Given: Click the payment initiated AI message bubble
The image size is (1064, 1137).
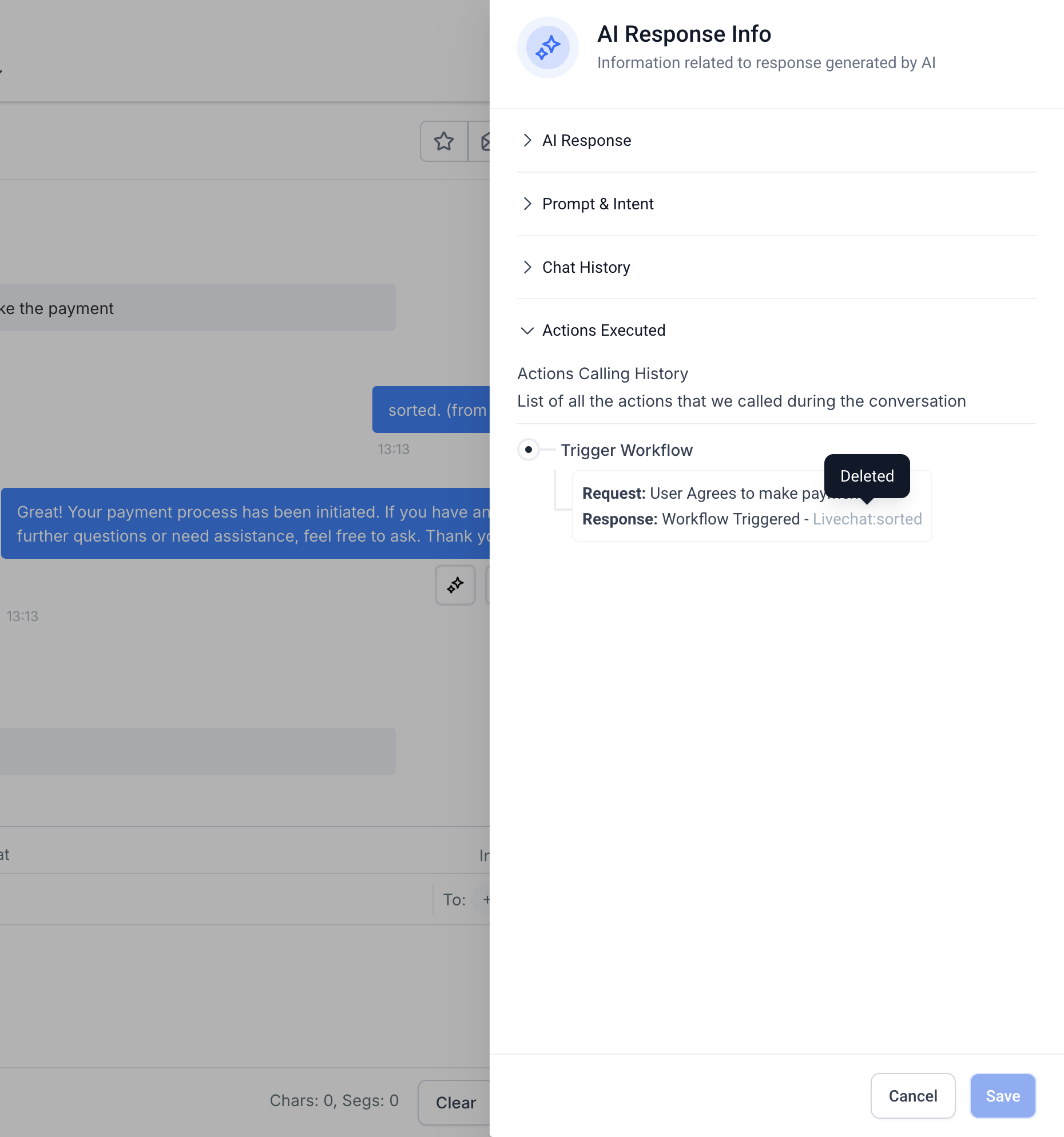Looking at the screenshot, I should (x=246, y=523).
